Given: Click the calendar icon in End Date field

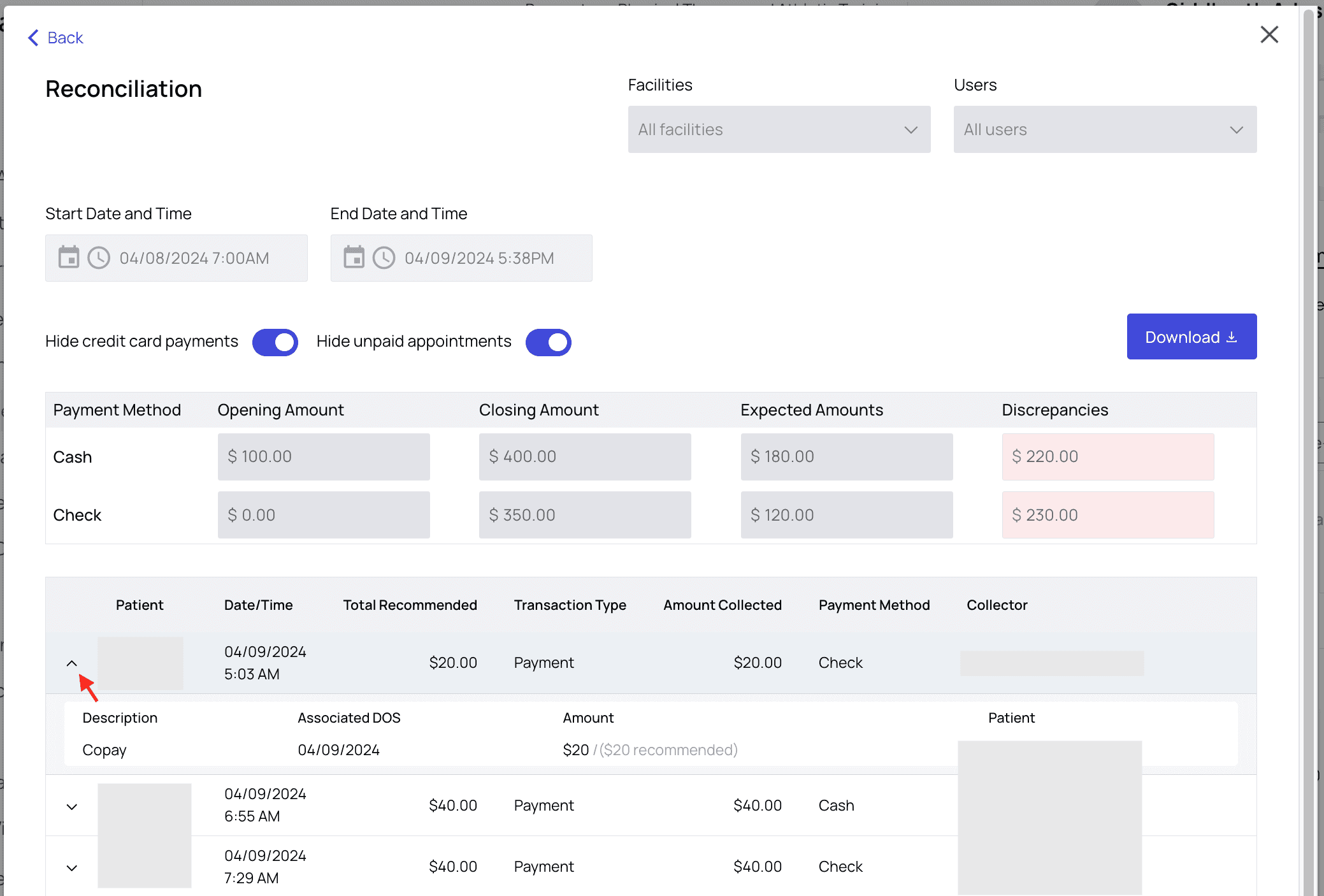Looking at the screenshot, I should tap(354, 257).
